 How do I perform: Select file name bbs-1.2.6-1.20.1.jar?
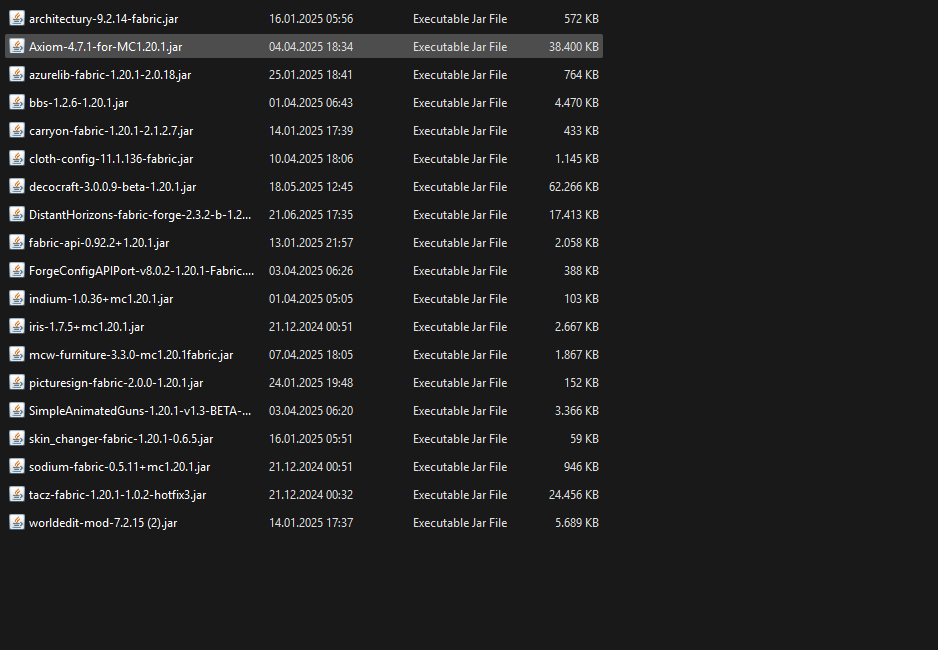[x=78, y=103]
